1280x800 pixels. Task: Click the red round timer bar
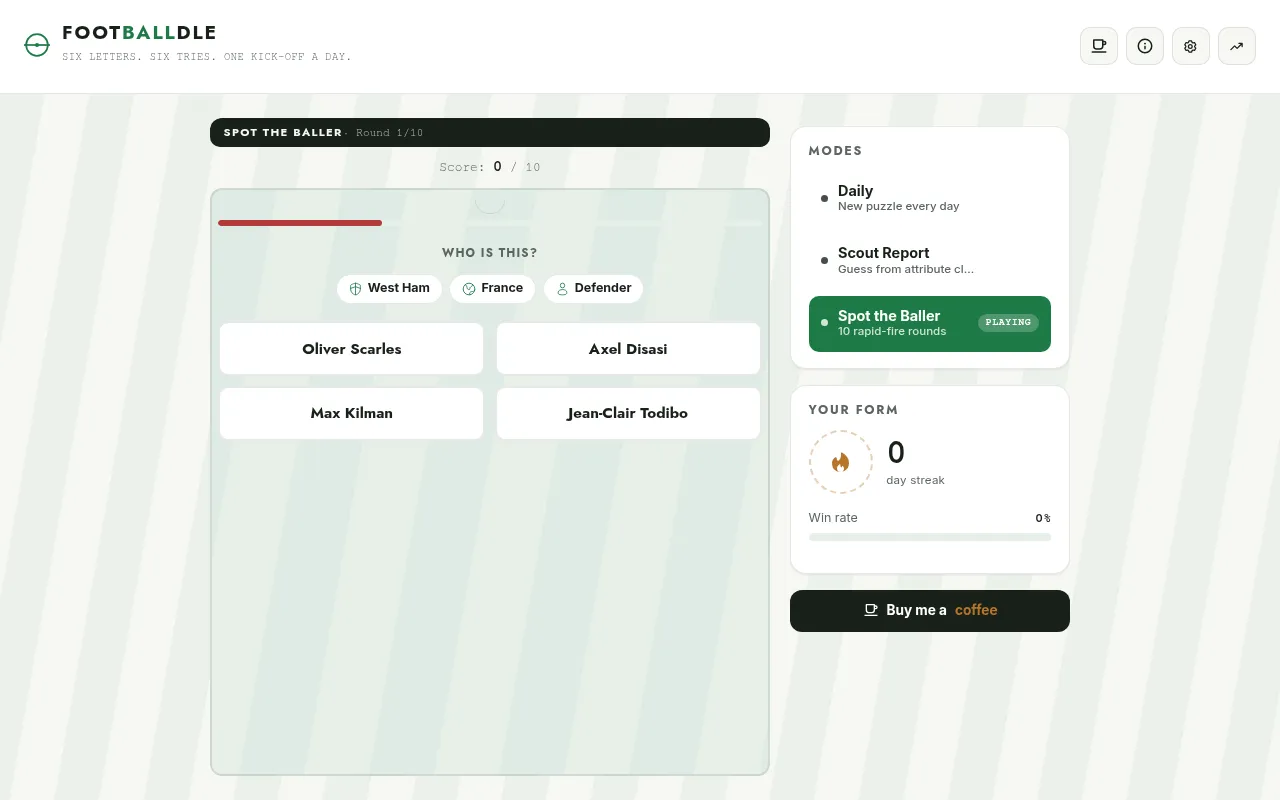300,223
